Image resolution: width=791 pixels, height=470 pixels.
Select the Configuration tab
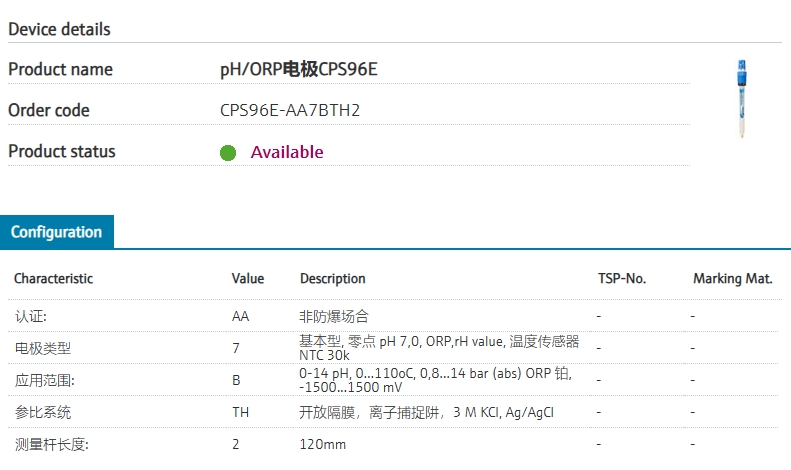tap(56, 232)
